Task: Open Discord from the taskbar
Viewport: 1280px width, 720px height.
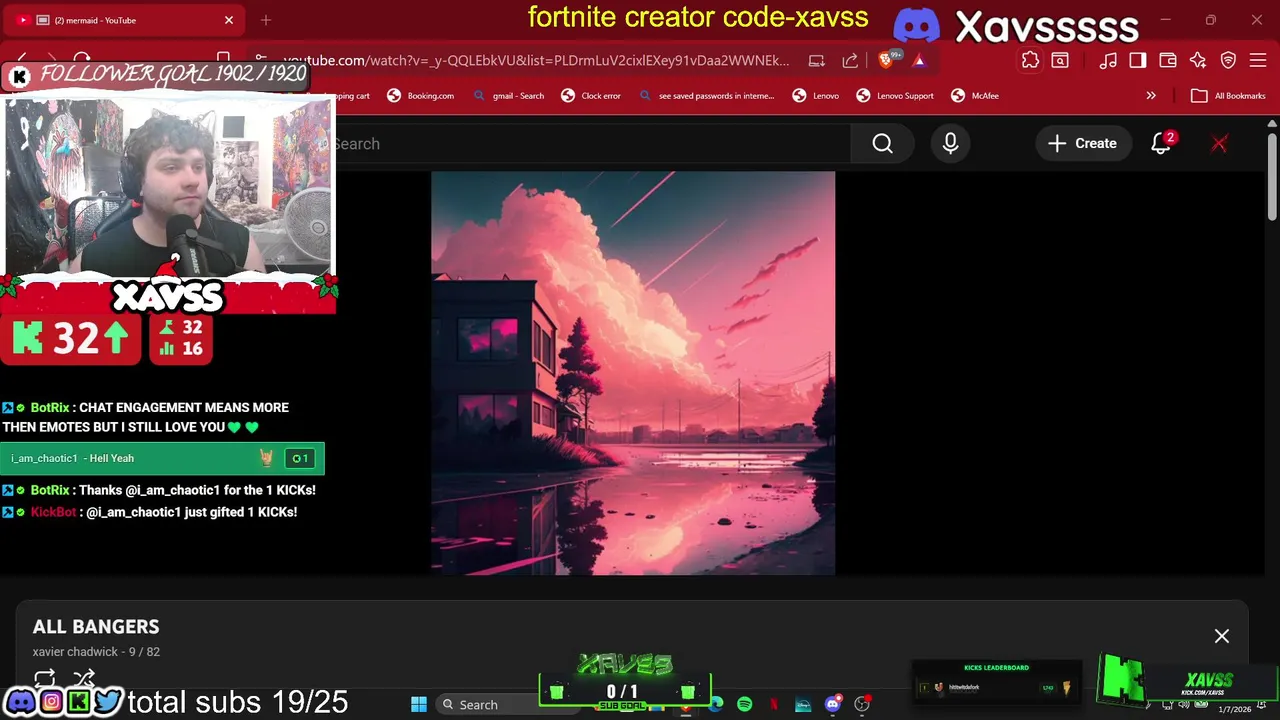Action: coord(832,705)
